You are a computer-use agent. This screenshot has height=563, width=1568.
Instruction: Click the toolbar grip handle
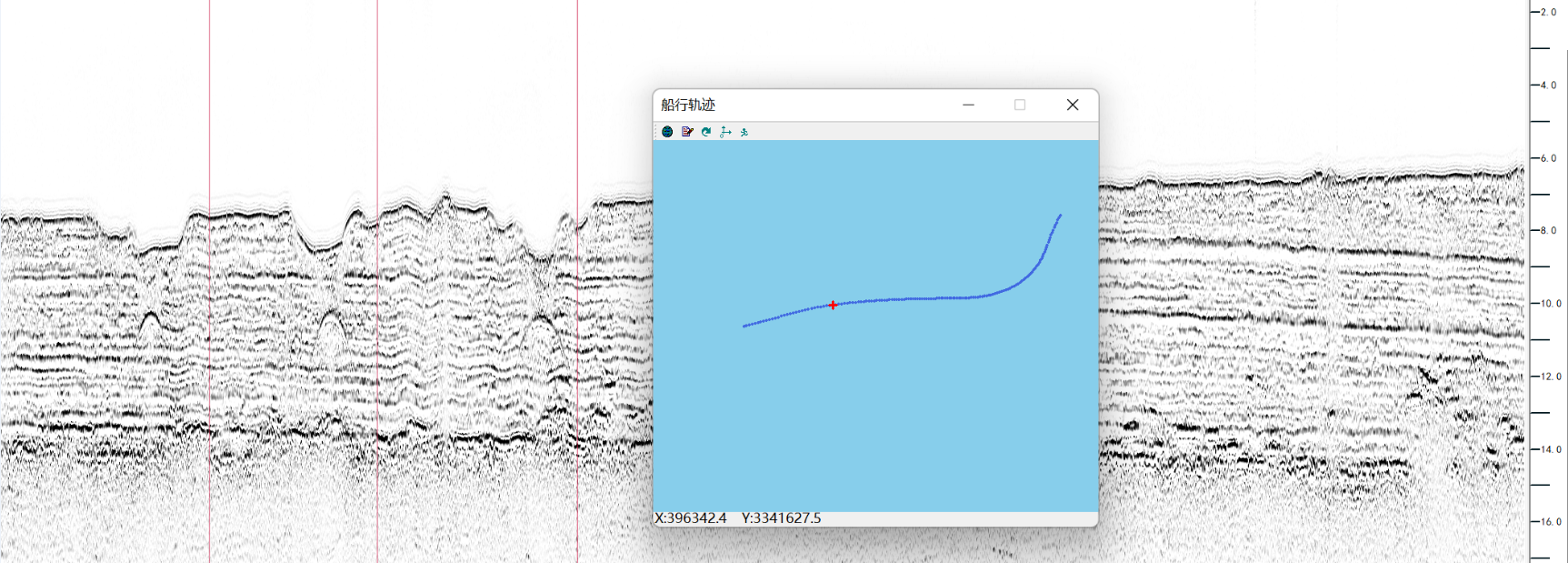pyautogui.click(x=656, y=132)
